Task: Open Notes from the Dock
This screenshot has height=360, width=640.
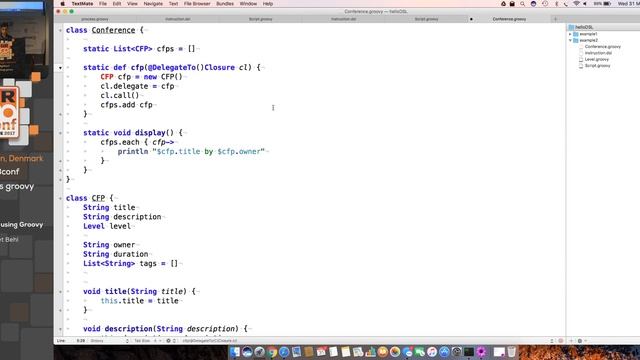Action: point(346,352)
